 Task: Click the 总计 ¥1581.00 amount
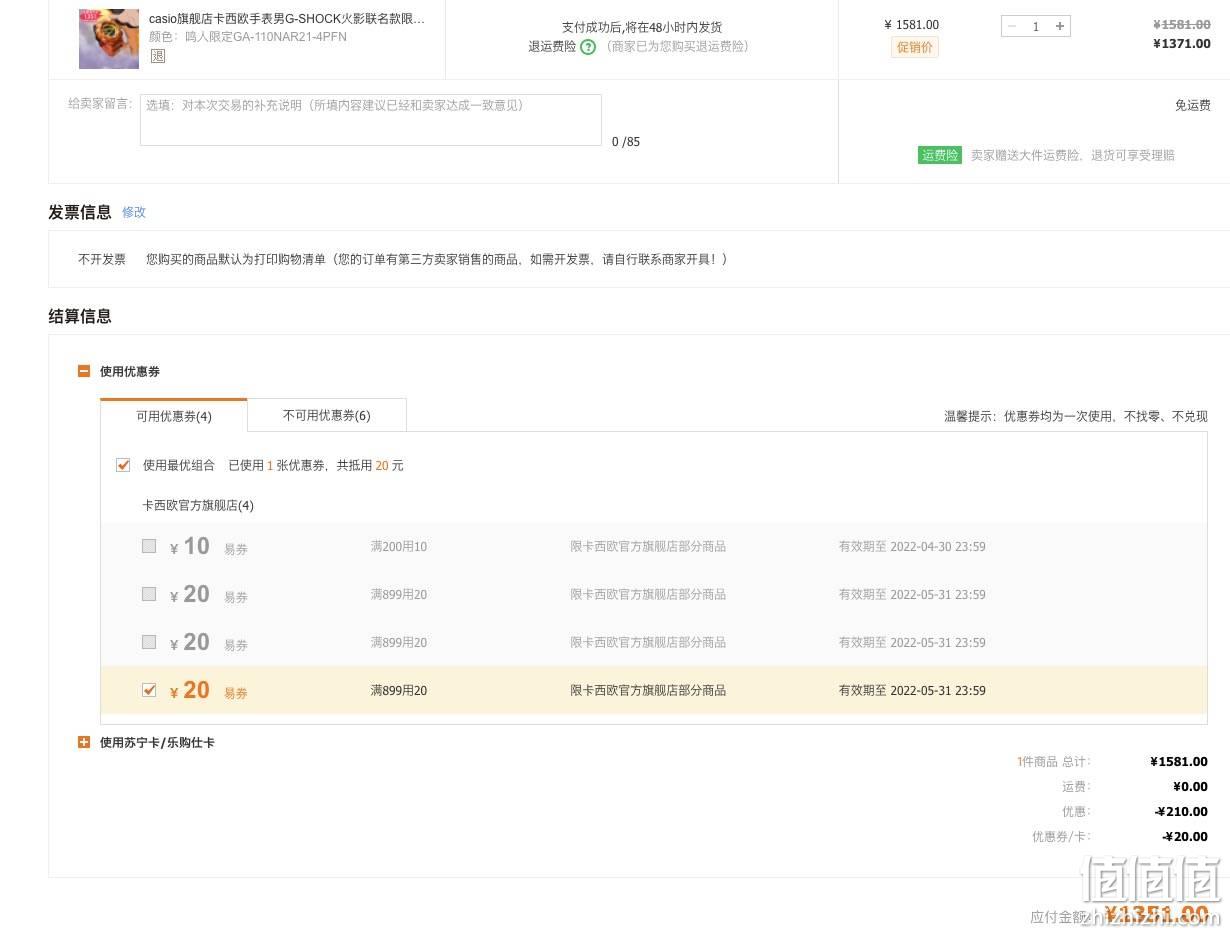(x=1179, y=762)
